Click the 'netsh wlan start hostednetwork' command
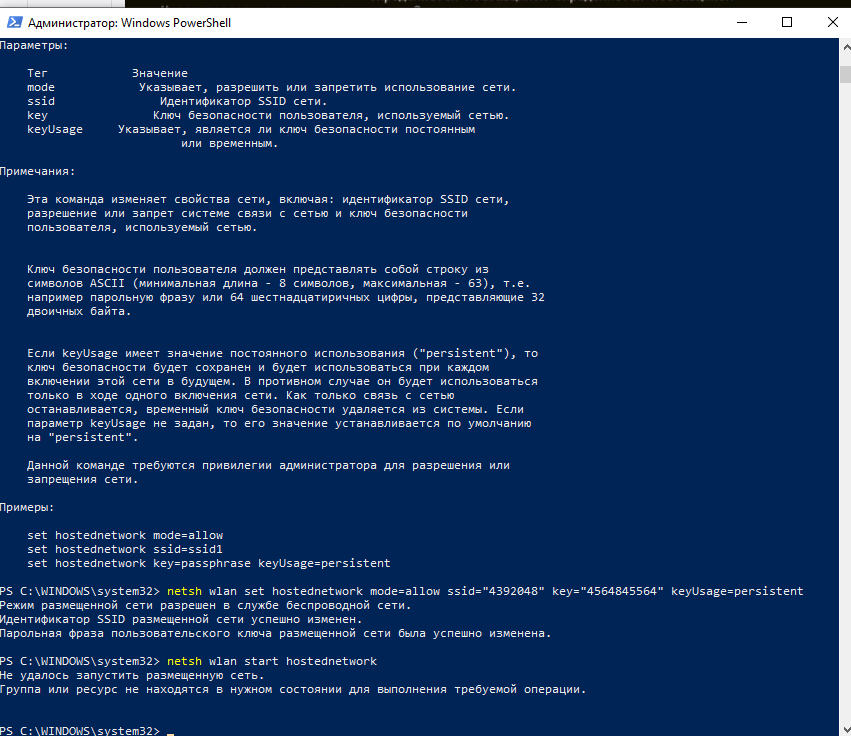851x736 pixels. (x=272, y=661)
